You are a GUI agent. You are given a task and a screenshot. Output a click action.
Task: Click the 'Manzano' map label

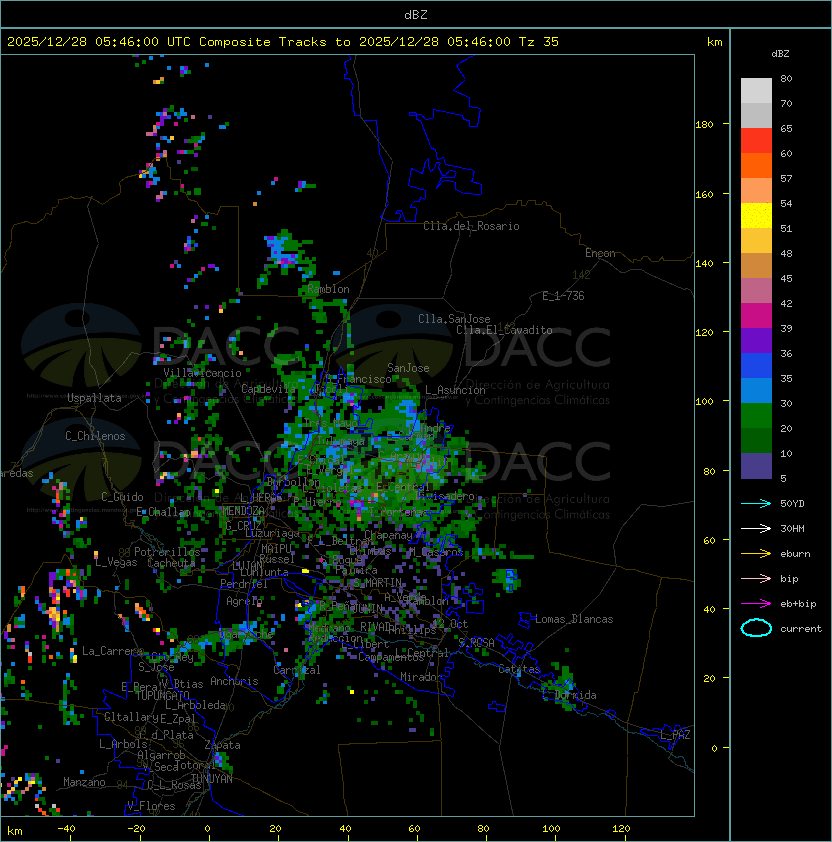(84, 782)
